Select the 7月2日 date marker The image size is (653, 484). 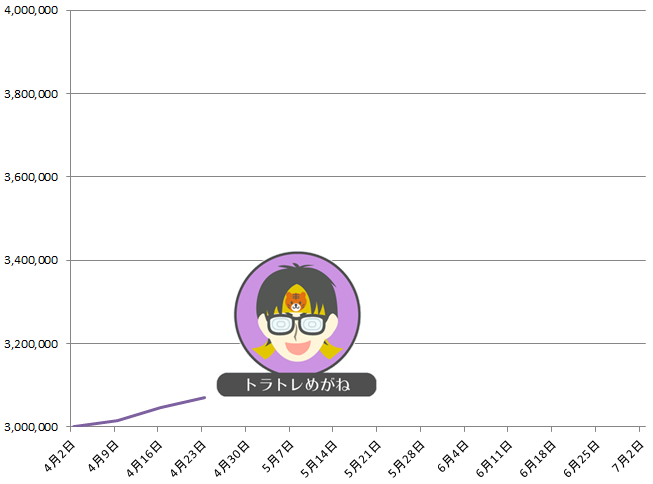tap(628, 457)
